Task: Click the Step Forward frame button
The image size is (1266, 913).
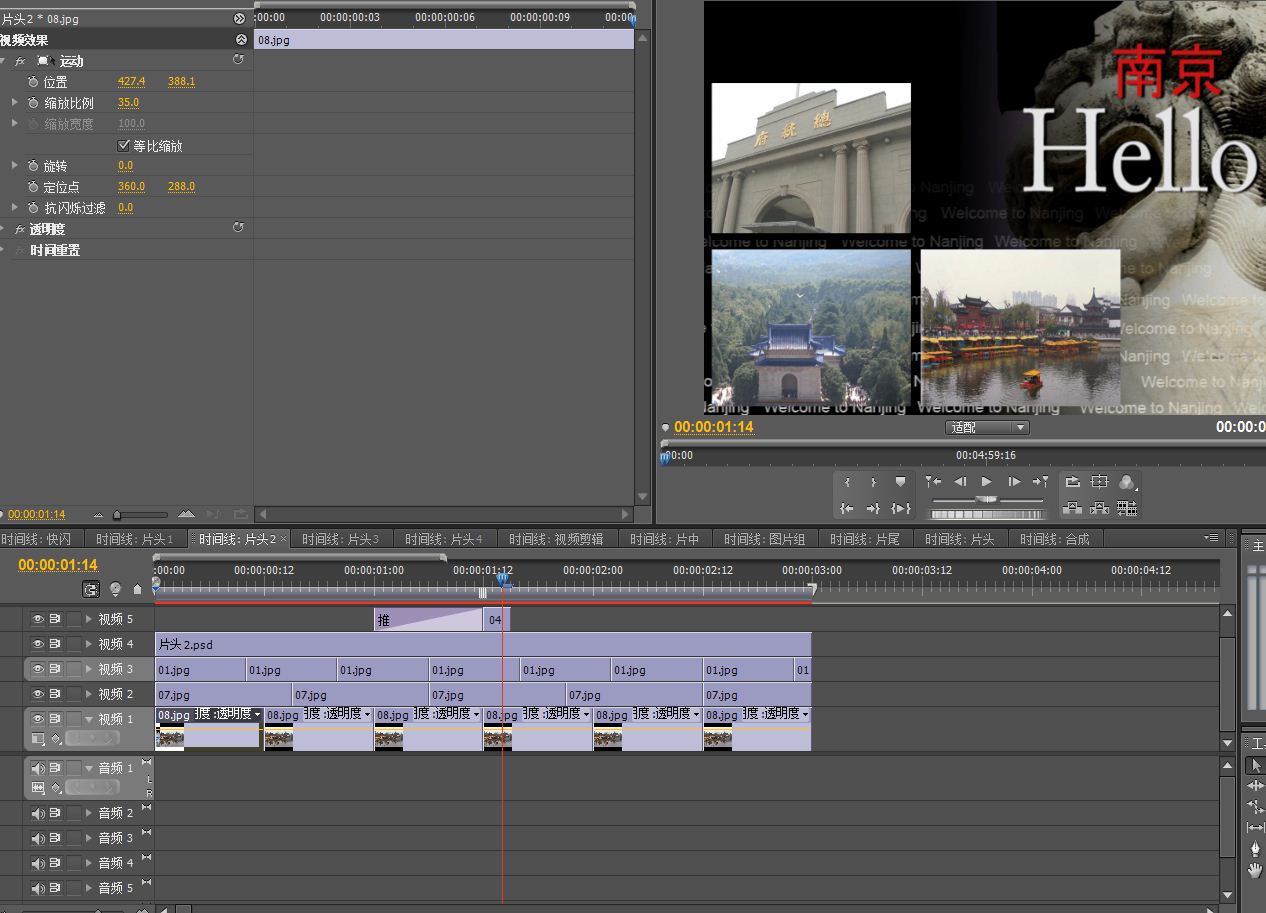Action: (x=1014, y=482)
